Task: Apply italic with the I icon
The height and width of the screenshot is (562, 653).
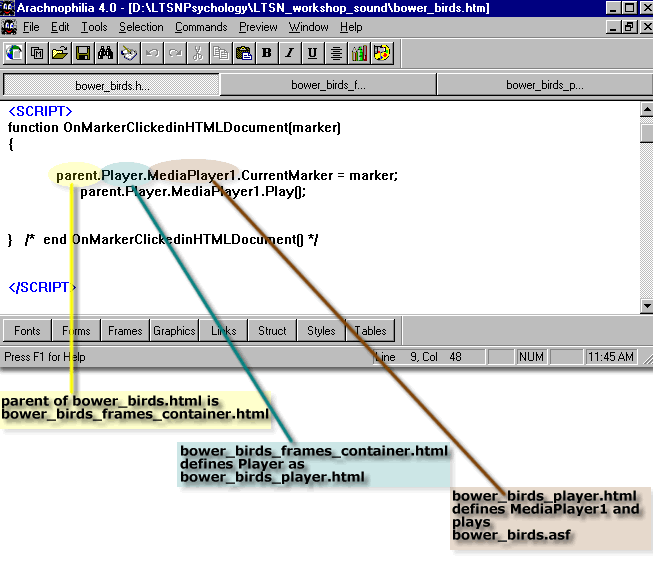Action: pos(290,52)
